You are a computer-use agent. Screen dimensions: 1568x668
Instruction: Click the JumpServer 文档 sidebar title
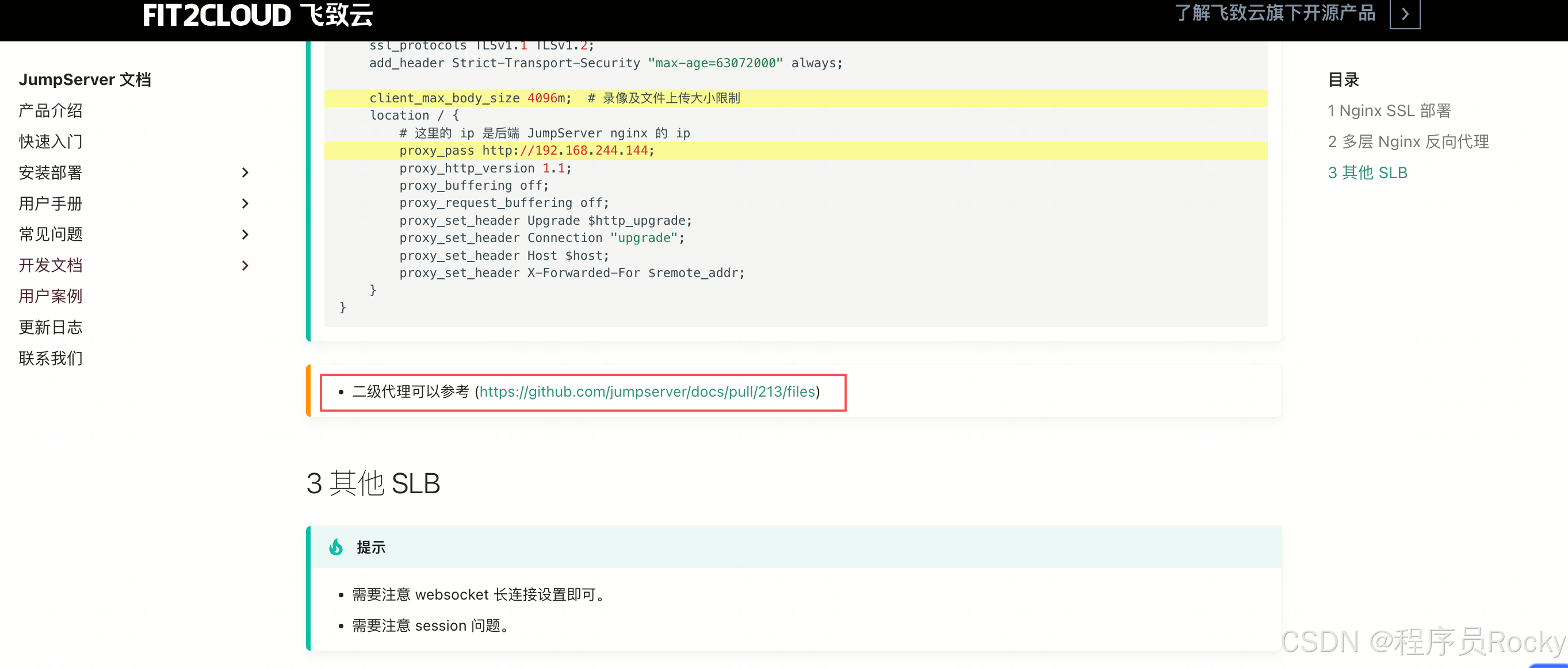tap(85, 80)
